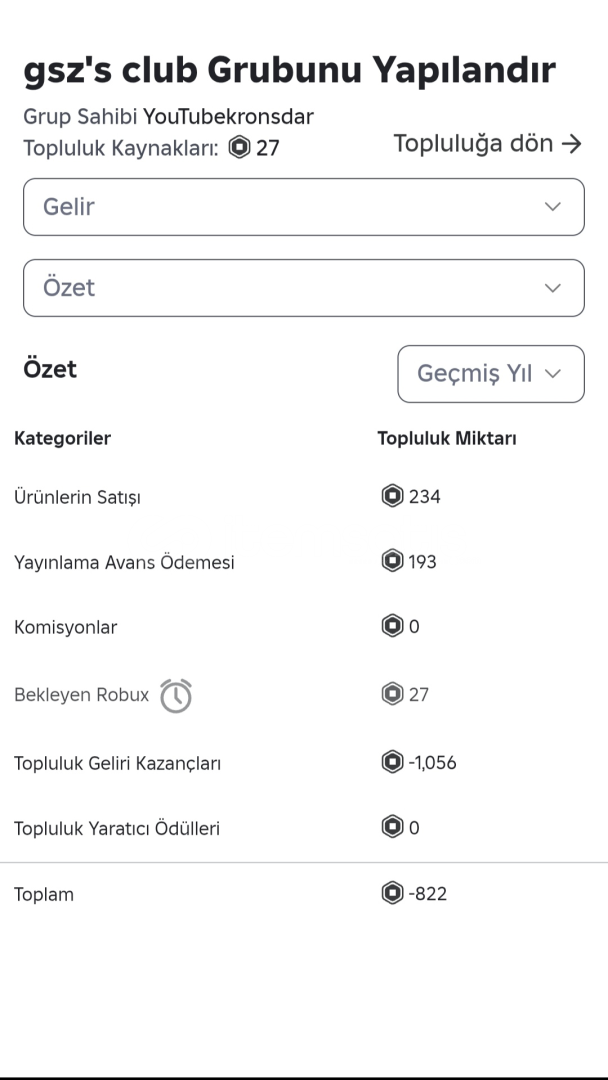The image size is (608, 1080).
Task: Click the Robux icon in Bekleyen Robux row
Action: tap(392, 693)
